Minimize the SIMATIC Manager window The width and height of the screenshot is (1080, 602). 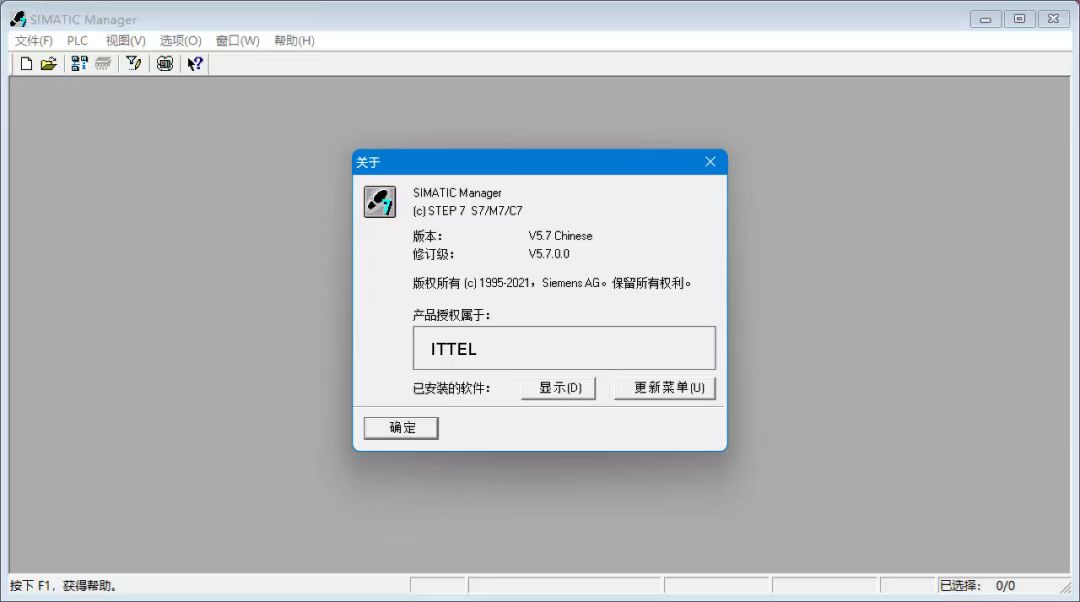pyautogui.click(x=986, y=19)
